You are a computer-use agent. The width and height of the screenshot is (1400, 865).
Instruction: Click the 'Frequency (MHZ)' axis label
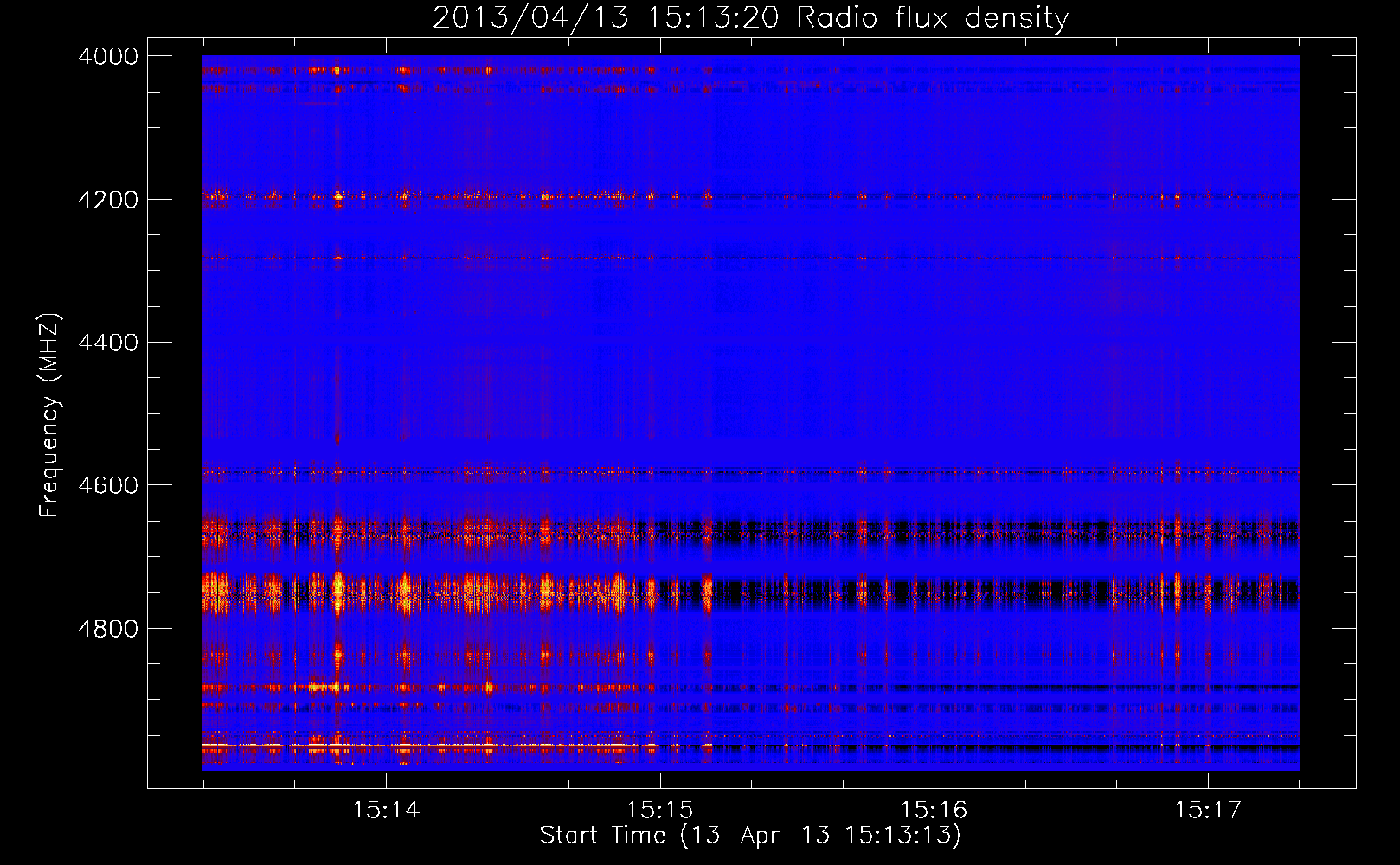click(x=50, y=415)
